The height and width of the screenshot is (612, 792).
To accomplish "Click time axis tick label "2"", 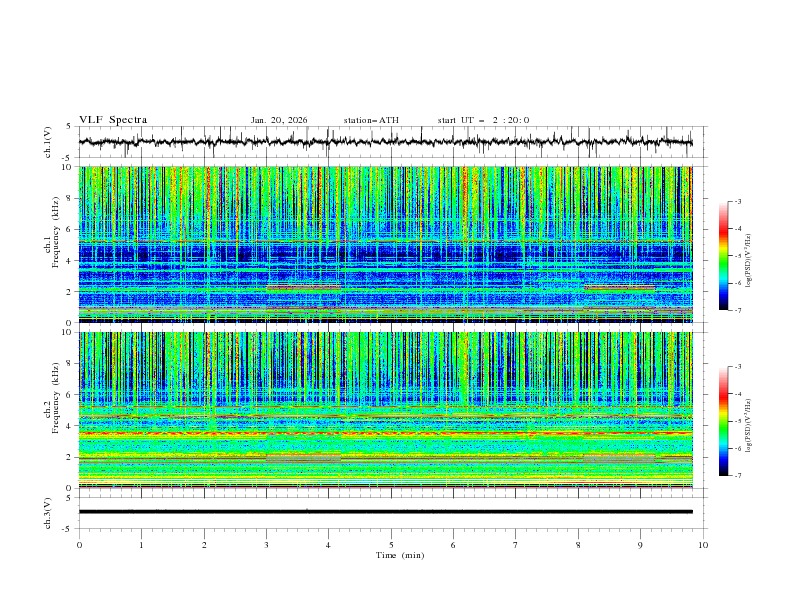I will 204,545.
